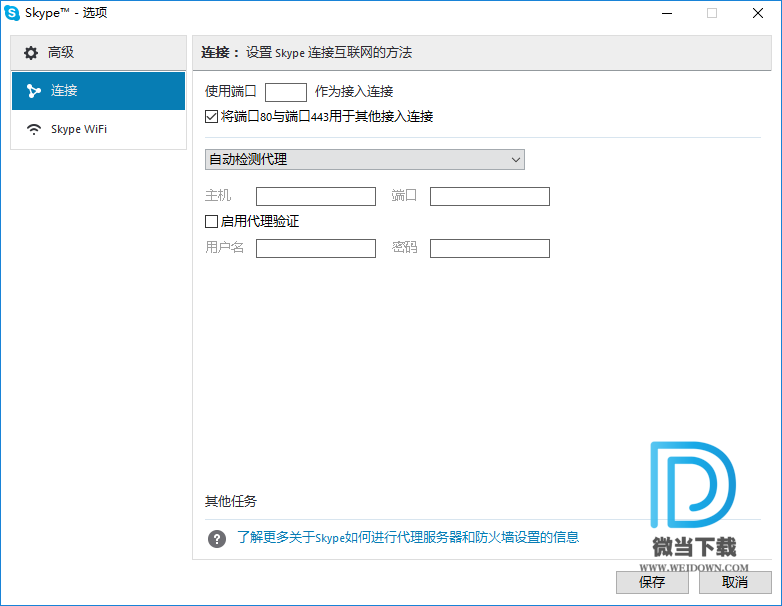Click the 使用端口 incoming port field
The width and height of the screenshot is (782, 606).
click(x=285, y=92)
